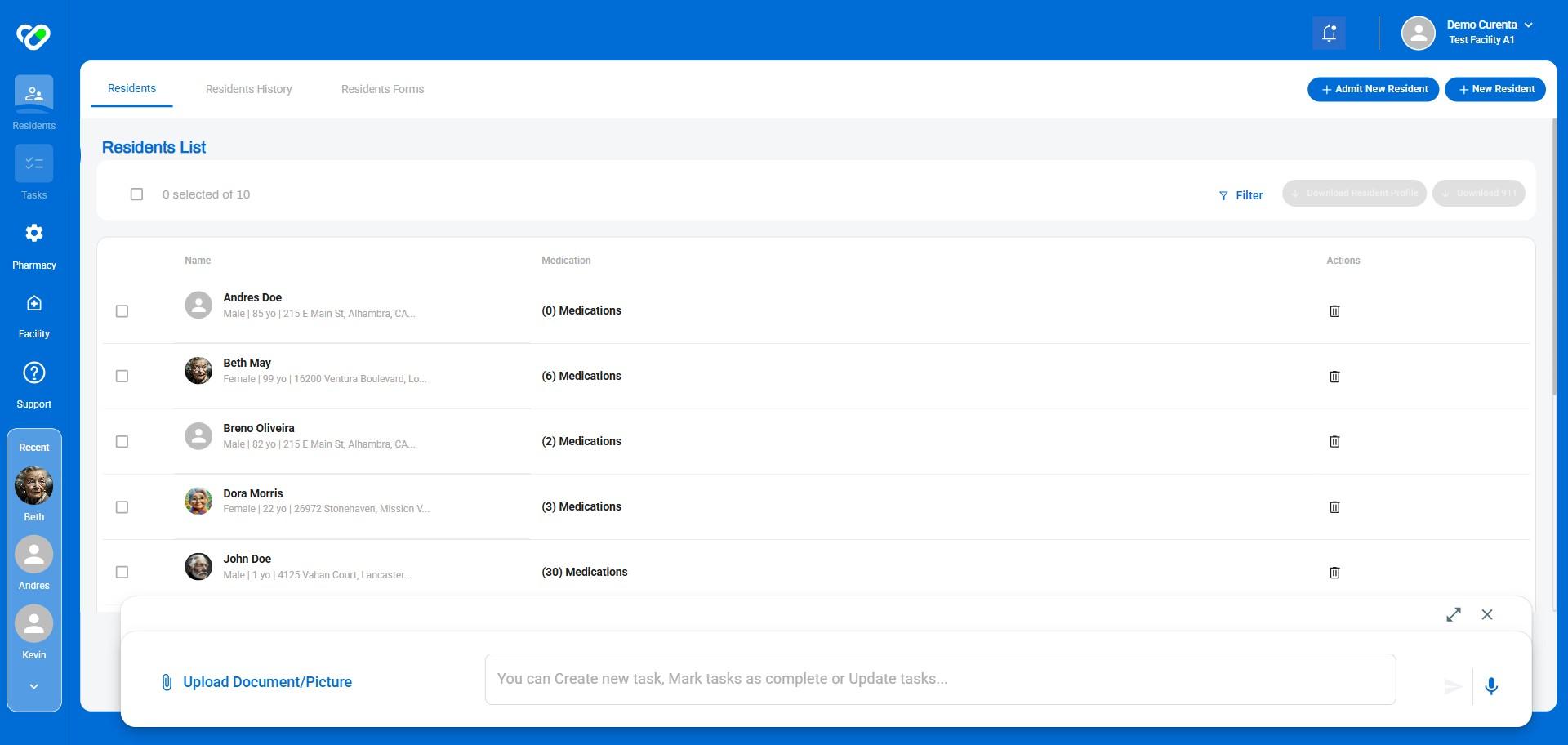Delete Beth May with trash icon
Viewport: 1568px width, 745px height.
tap(1334, 377)
